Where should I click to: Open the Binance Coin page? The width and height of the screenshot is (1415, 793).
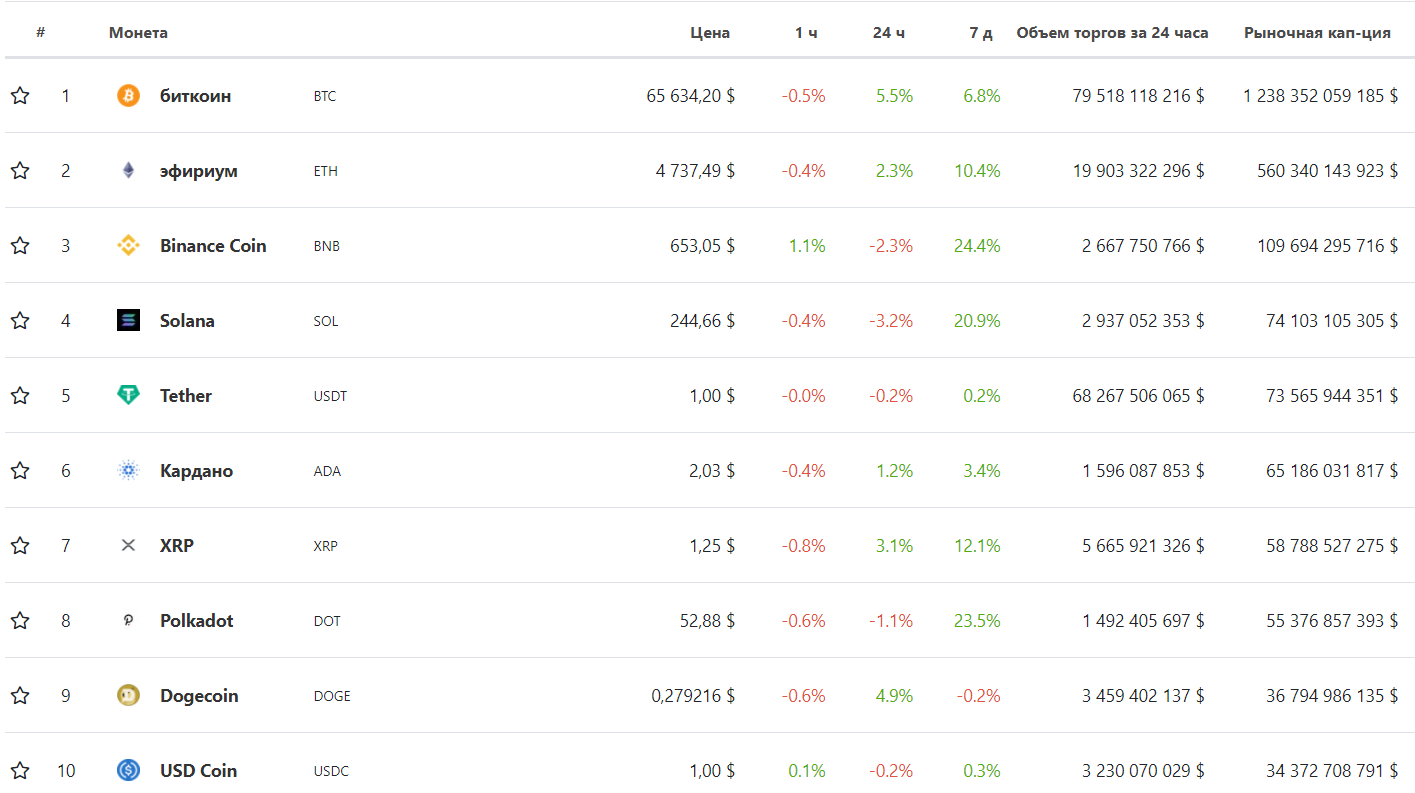click(x=213, y=246)
